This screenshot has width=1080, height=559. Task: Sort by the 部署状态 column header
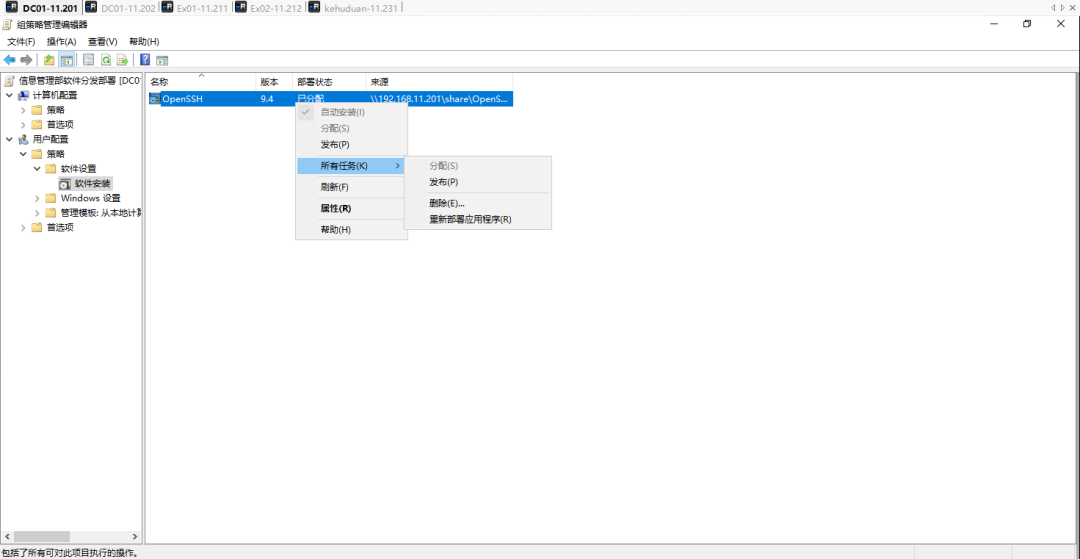coord(329,82)
